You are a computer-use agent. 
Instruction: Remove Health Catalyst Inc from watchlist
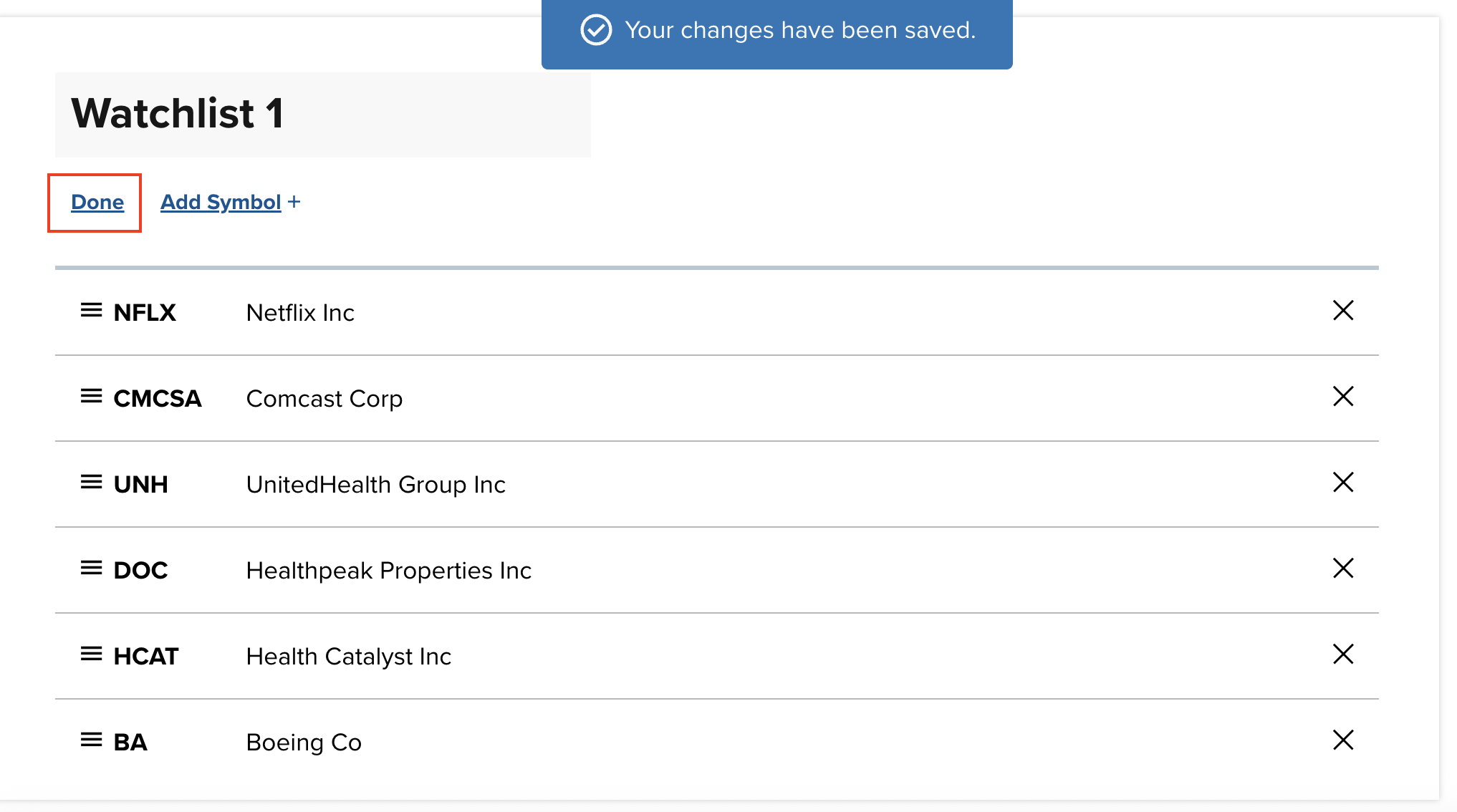point(1343,654)
